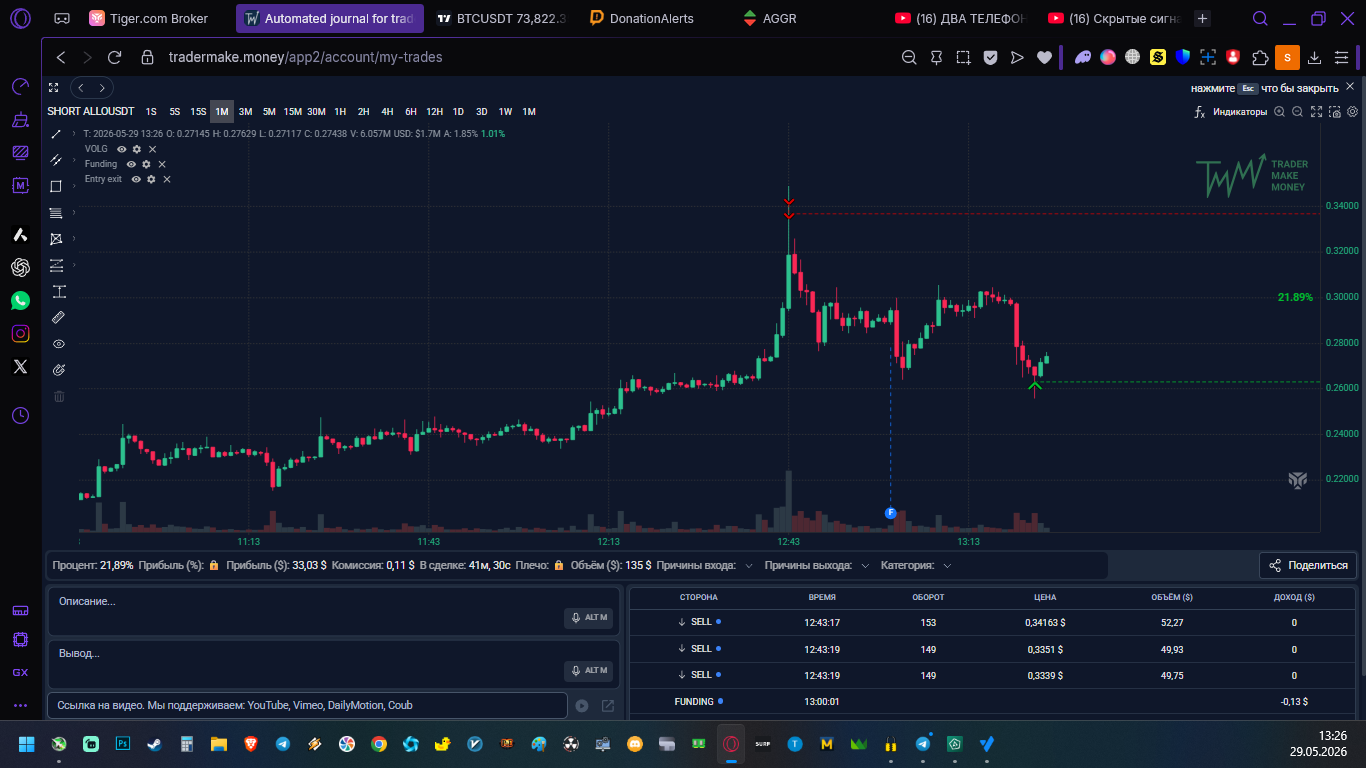Open WhatsApp in the Opera sidebar
The height and width of the screenshot is (768, 1366).
click(20, 300)
